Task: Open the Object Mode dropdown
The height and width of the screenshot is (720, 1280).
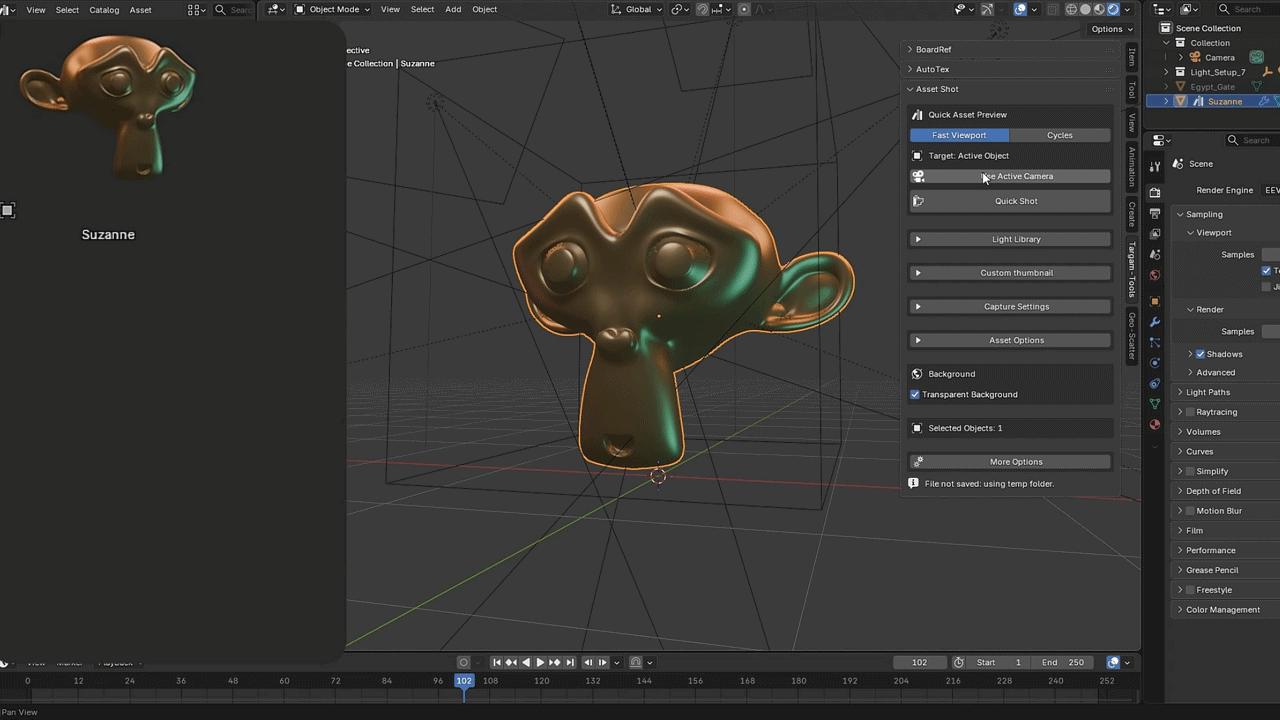Action: (x=332, y=9)
